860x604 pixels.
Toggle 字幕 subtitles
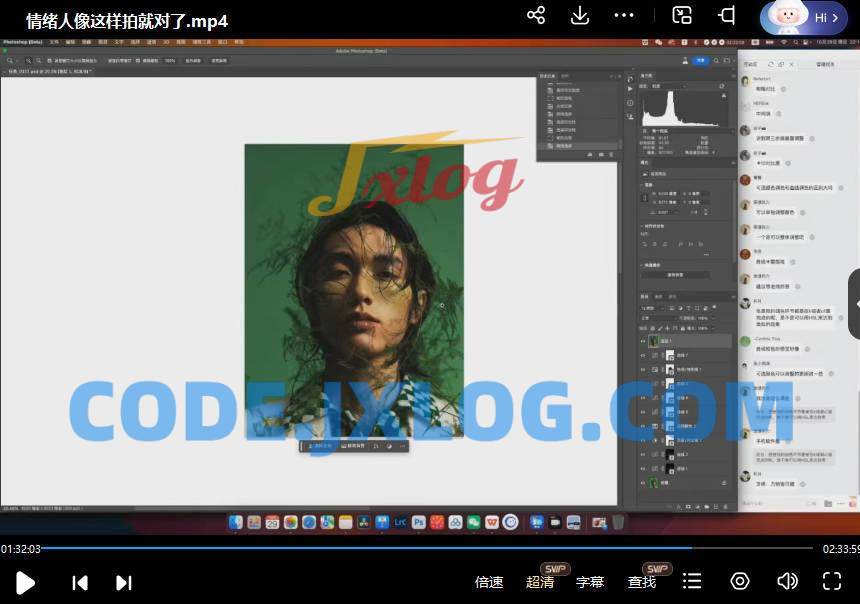pos(590,582)
